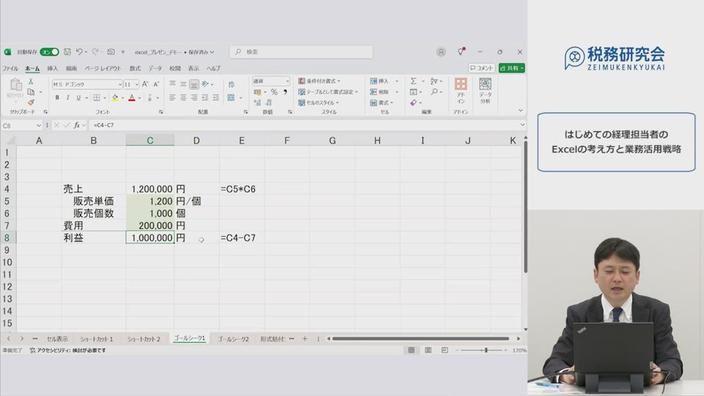The height and width of the screenshot is (396, 704).
Task: Expand the font name dropdown
Action: [x=120, y=84]
